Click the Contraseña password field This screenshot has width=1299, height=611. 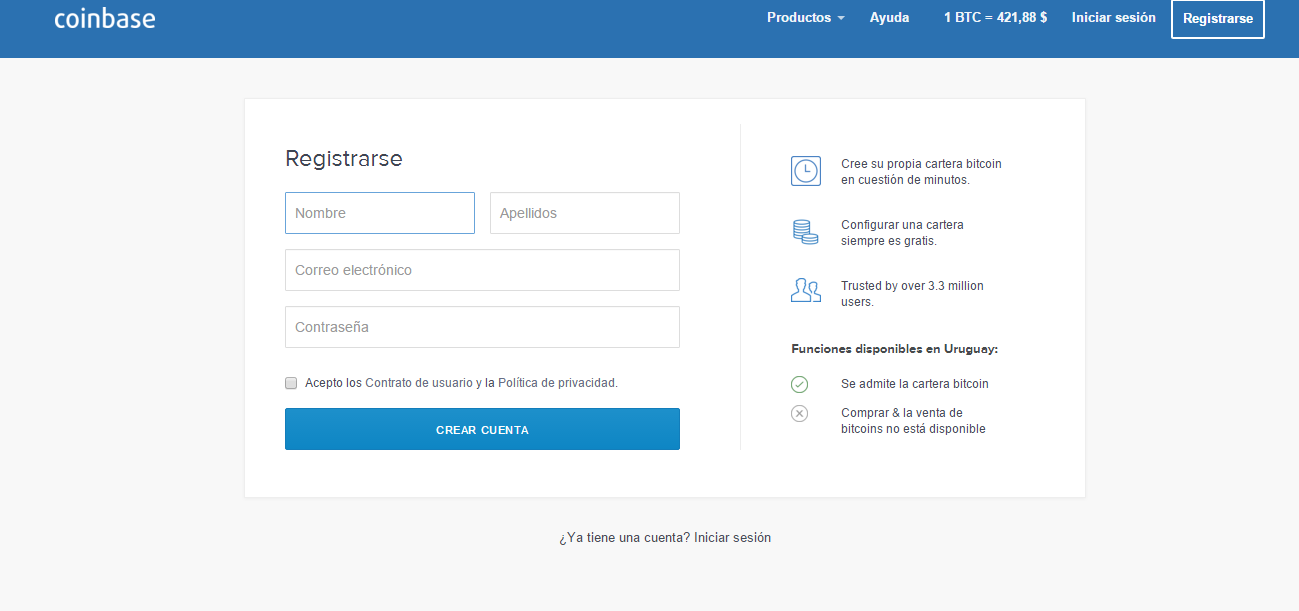tap(482, 327)
